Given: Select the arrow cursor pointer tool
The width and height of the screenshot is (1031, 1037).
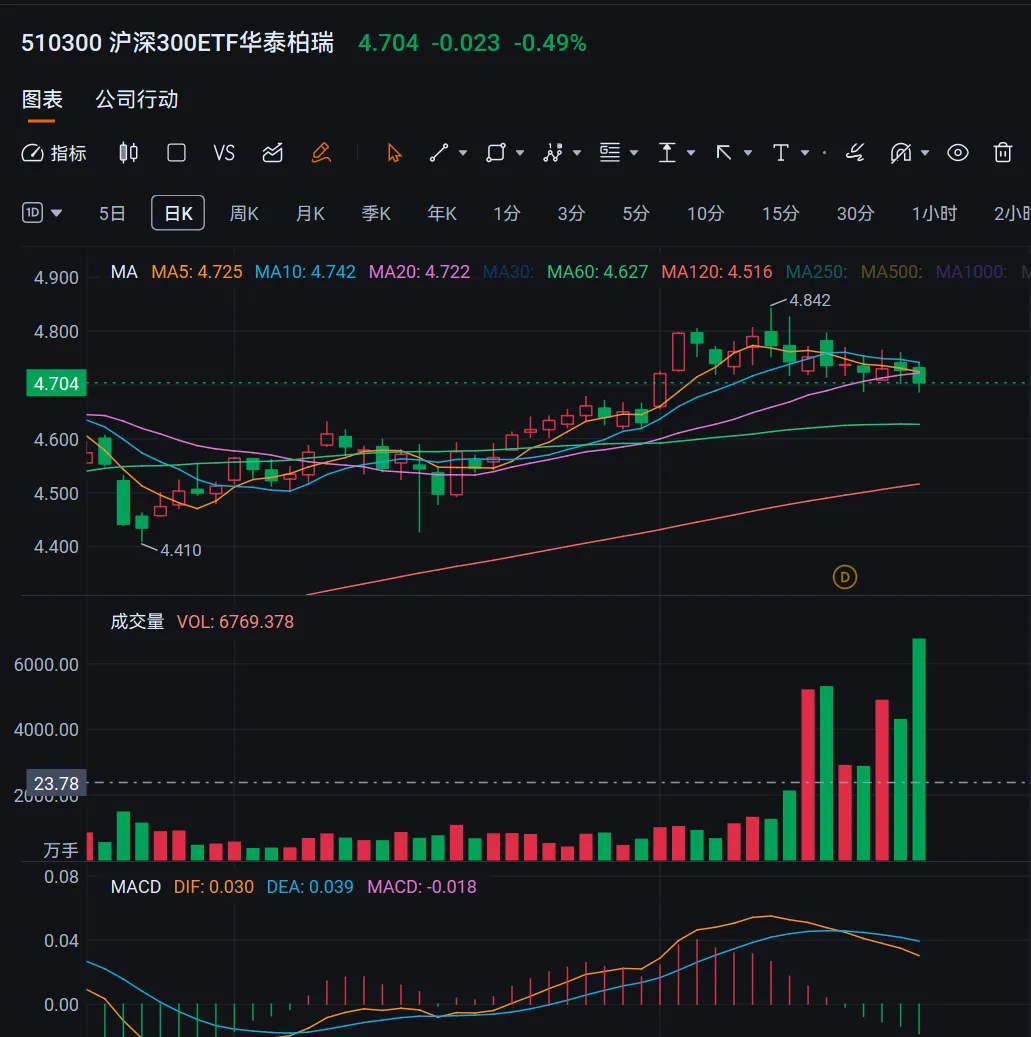Looking at the screenshot, I should [x=394, y=153].
